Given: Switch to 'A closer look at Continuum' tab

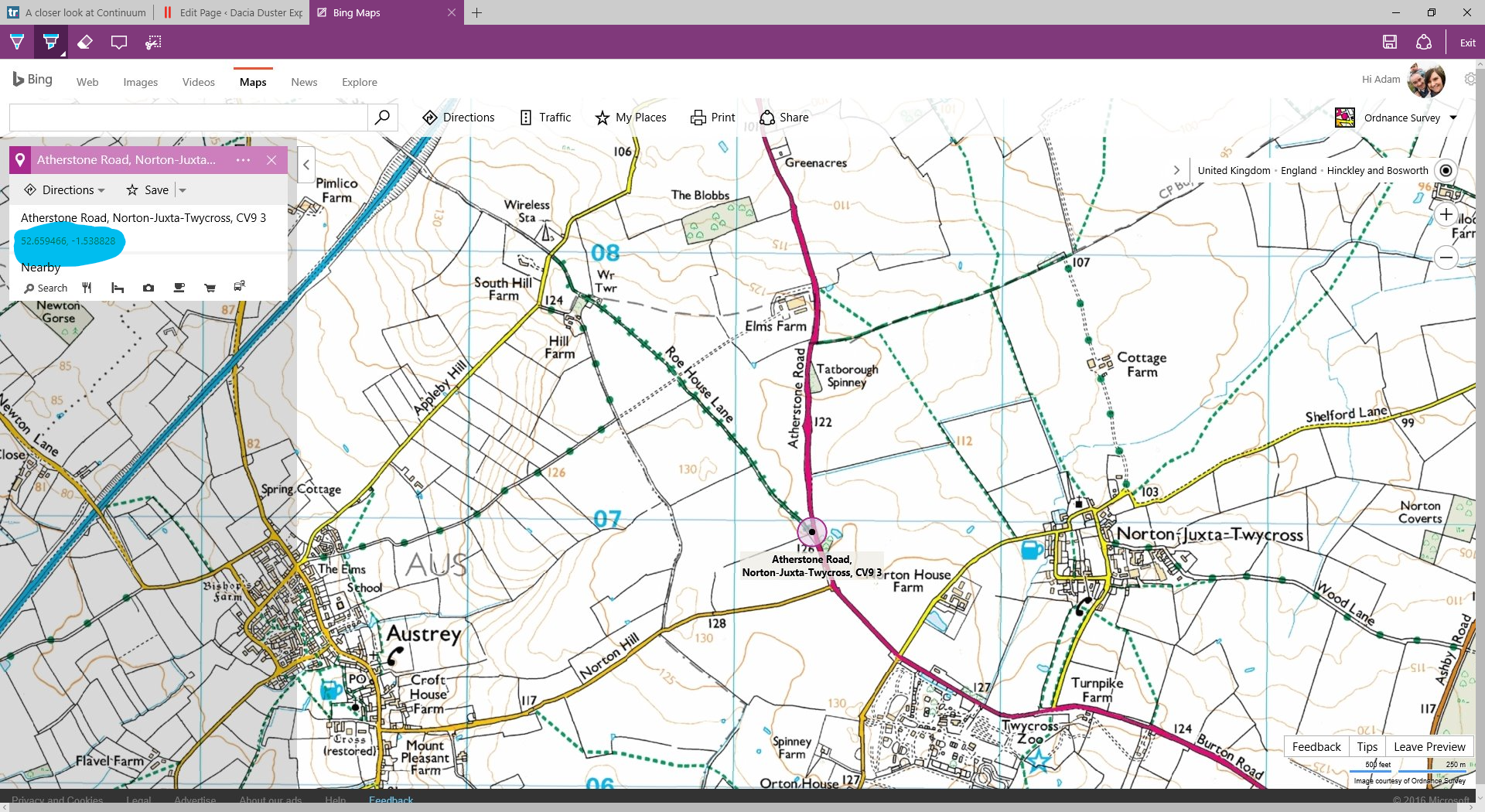Looking at the screenshot, I should (x=77, y=12).
